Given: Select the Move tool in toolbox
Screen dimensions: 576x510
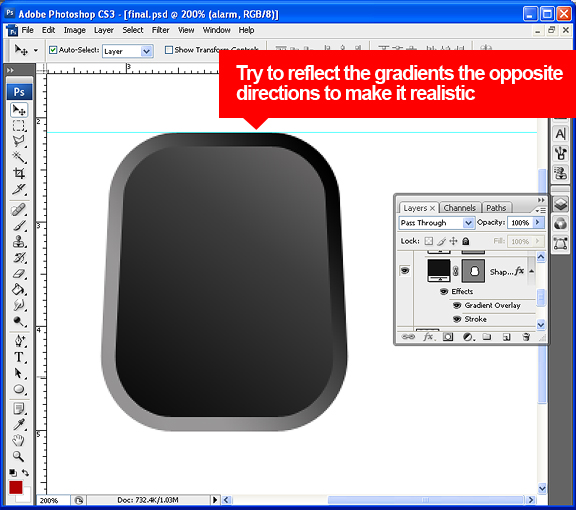Looking at the screenshot, I should (x=19, y=110).
